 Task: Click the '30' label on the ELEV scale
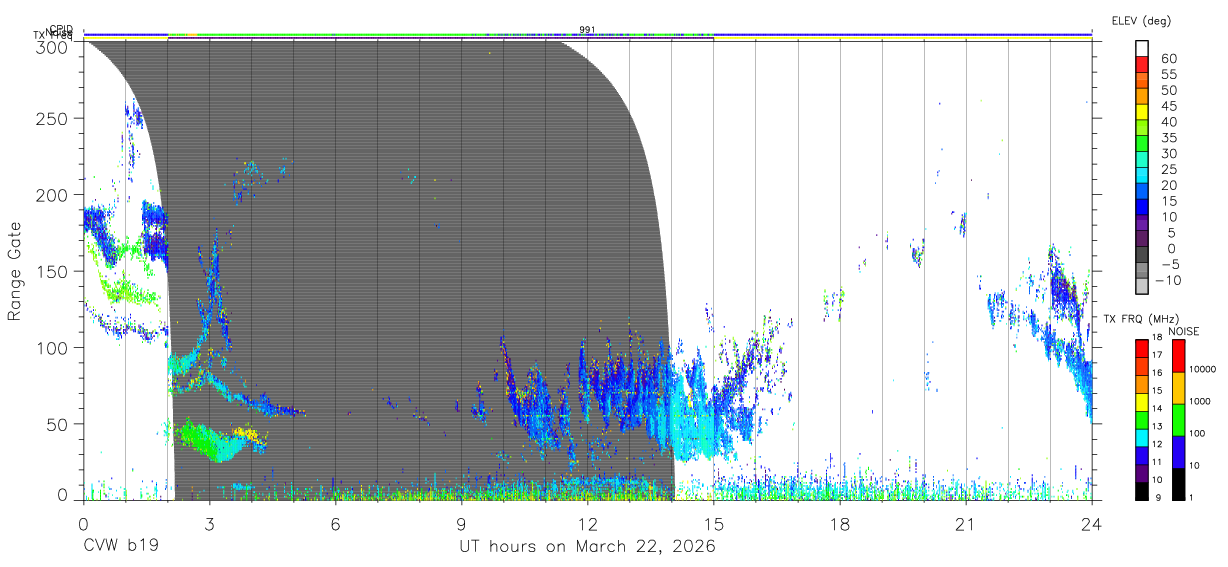pos(1168,153)
